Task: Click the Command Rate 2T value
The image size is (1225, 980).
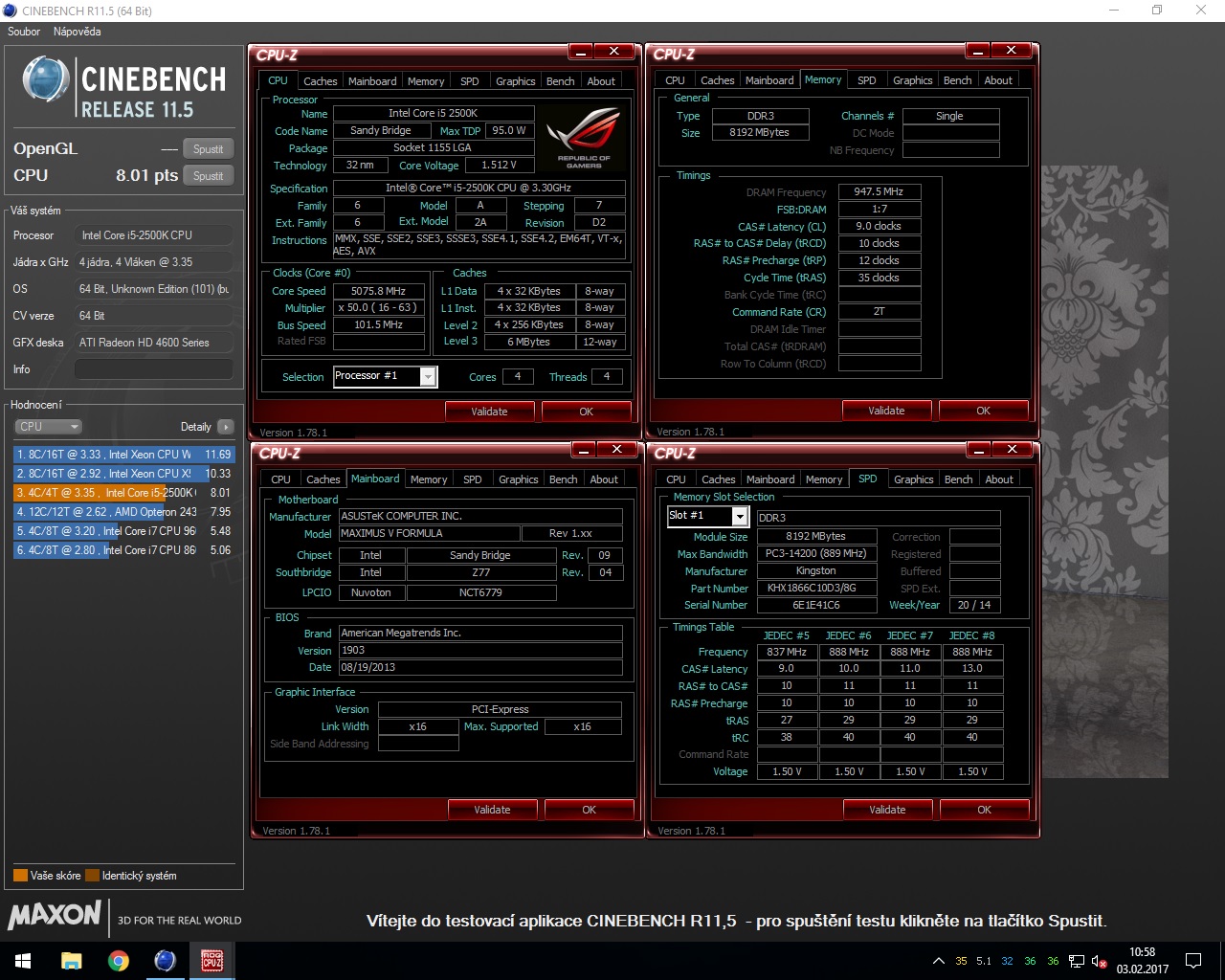Action: coord(879,311)
